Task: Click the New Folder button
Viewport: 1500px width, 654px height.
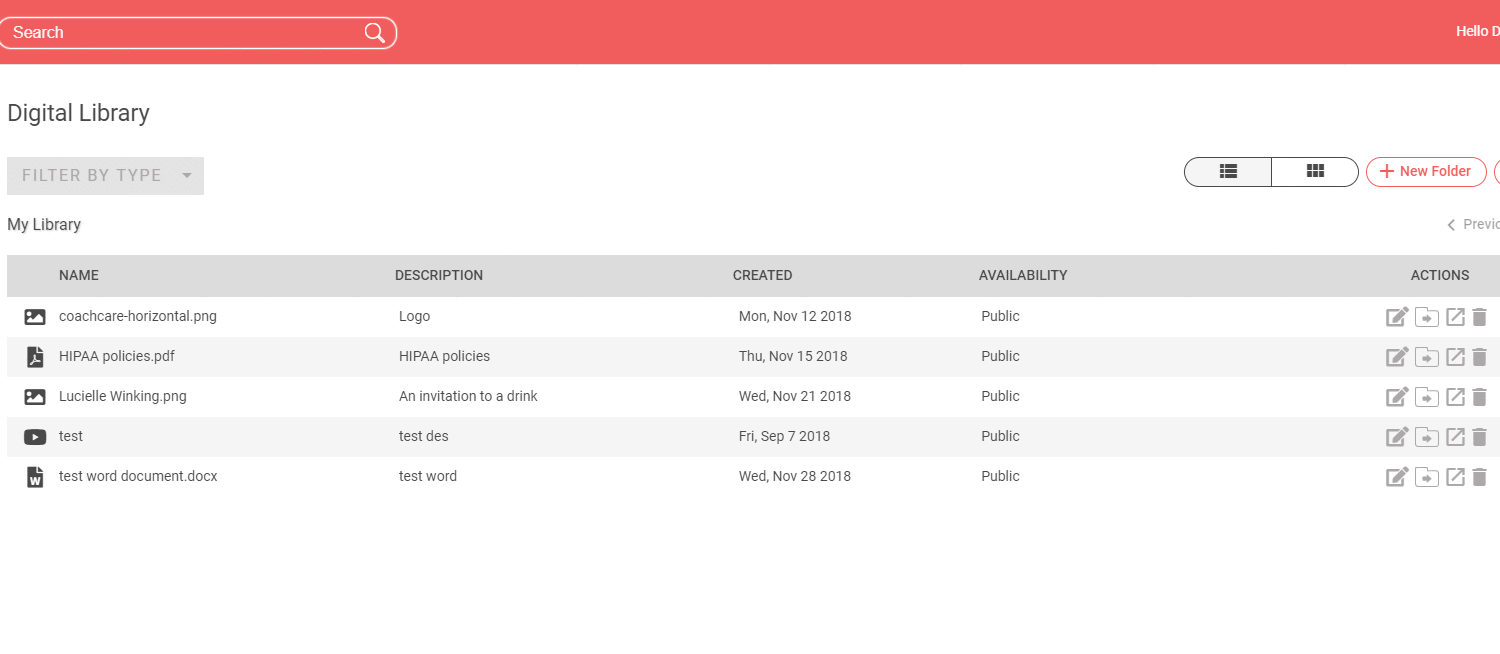Action: click(x=1426, y=172)
